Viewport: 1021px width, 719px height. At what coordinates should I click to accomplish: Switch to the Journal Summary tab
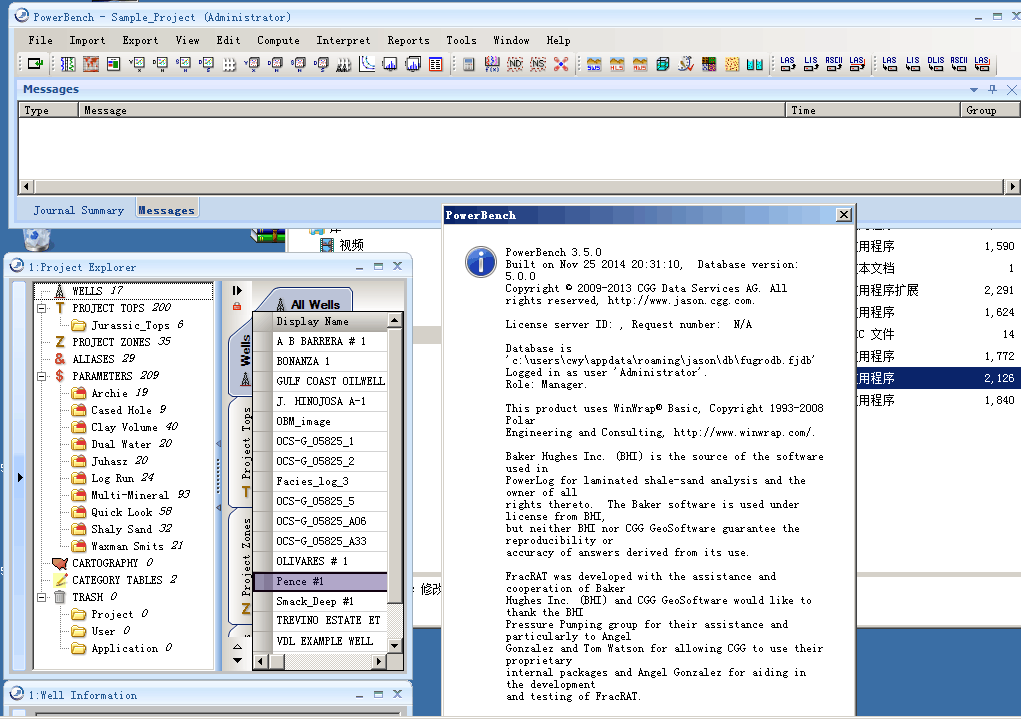pyautogui.click(x=79, y=210)
